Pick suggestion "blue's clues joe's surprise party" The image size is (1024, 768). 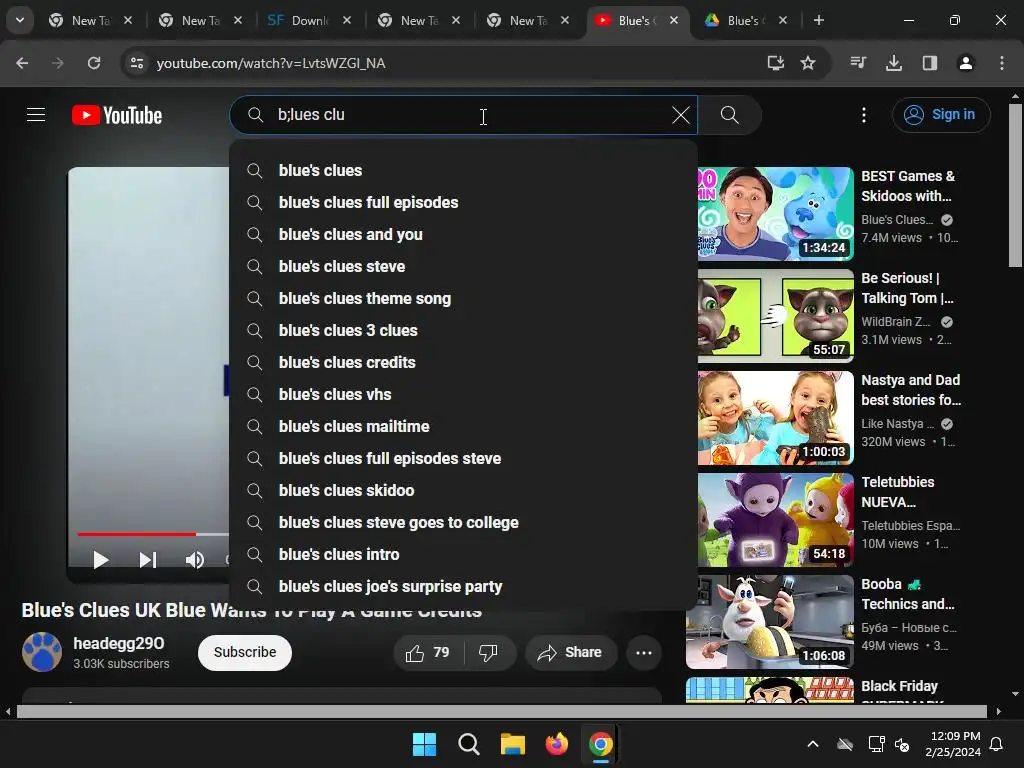(x=464, y=586)
